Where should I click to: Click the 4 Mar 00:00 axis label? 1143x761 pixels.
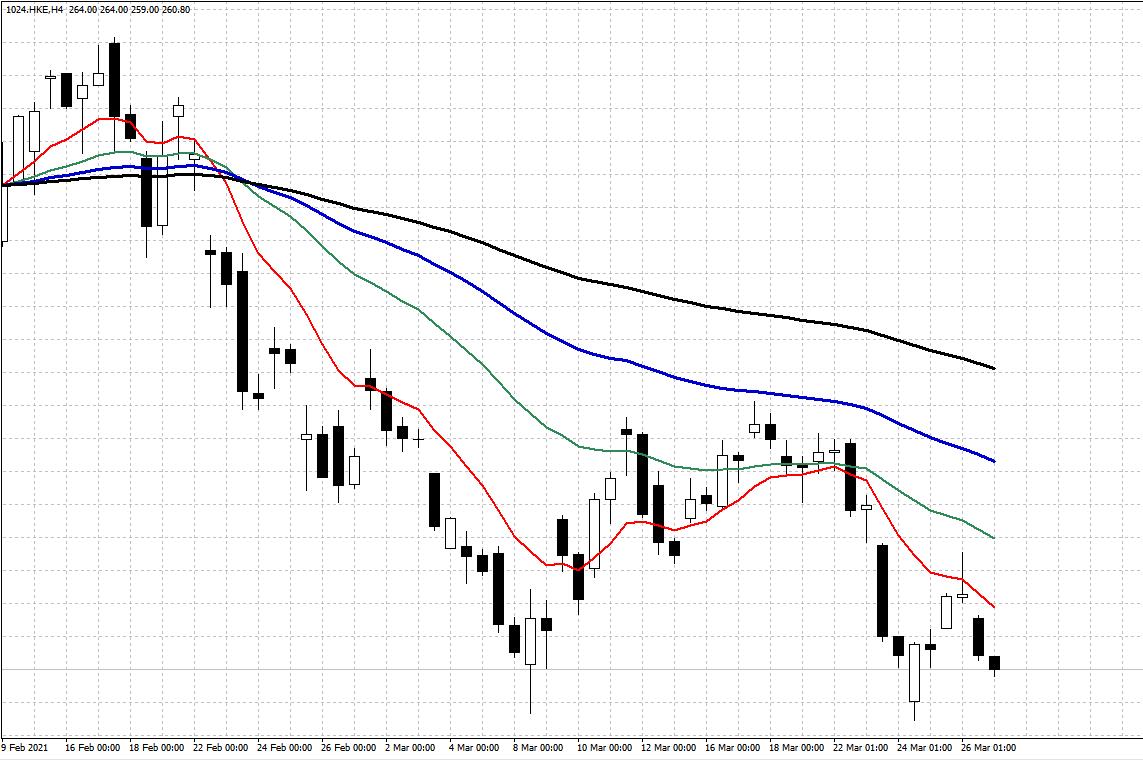click(x=474, y=747)
